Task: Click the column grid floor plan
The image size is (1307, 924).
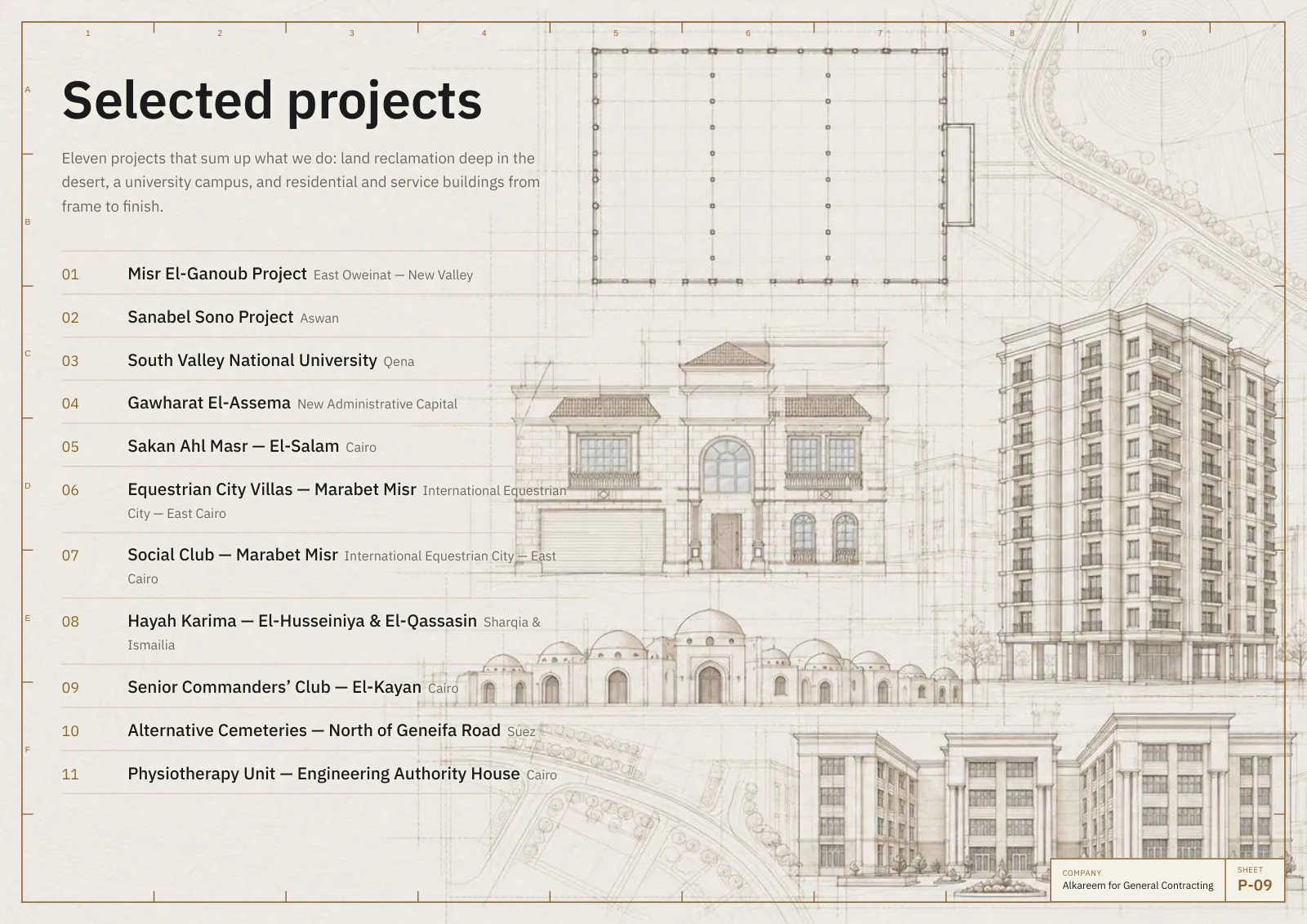Action: tap(783, 166)
